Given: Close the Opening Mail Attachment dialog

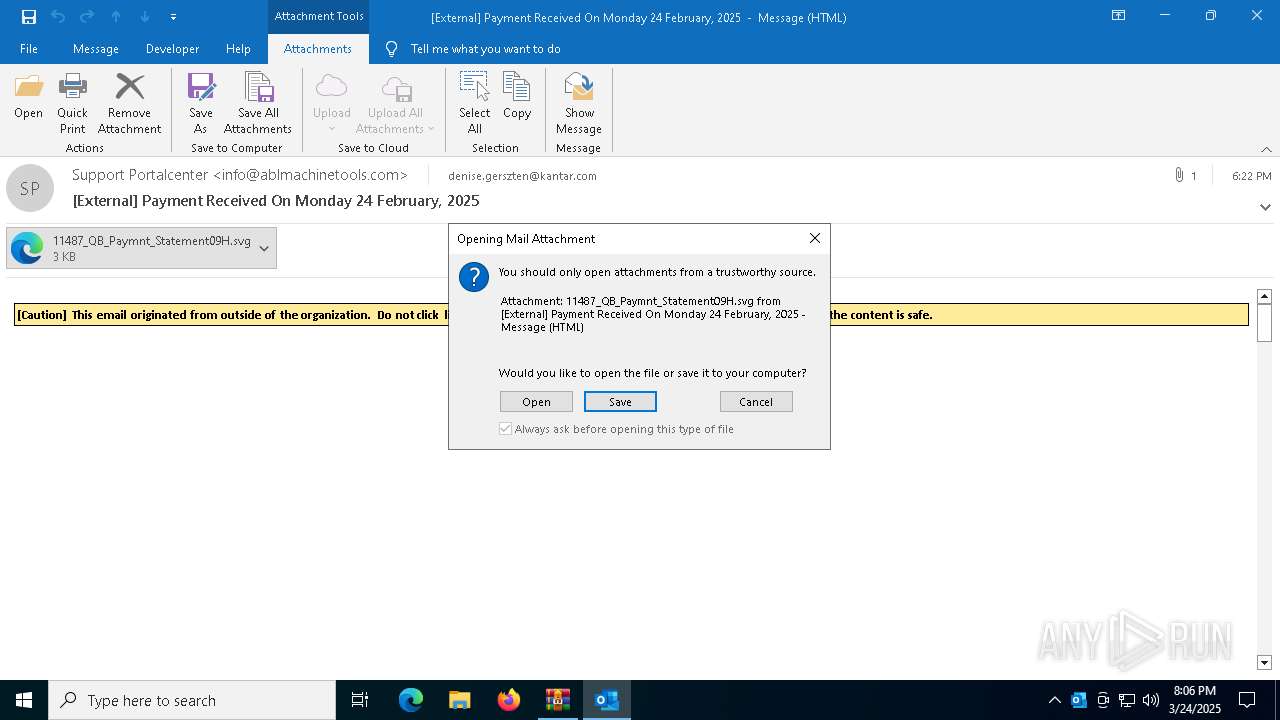Looking at the screenshot, I should point(815,238).
